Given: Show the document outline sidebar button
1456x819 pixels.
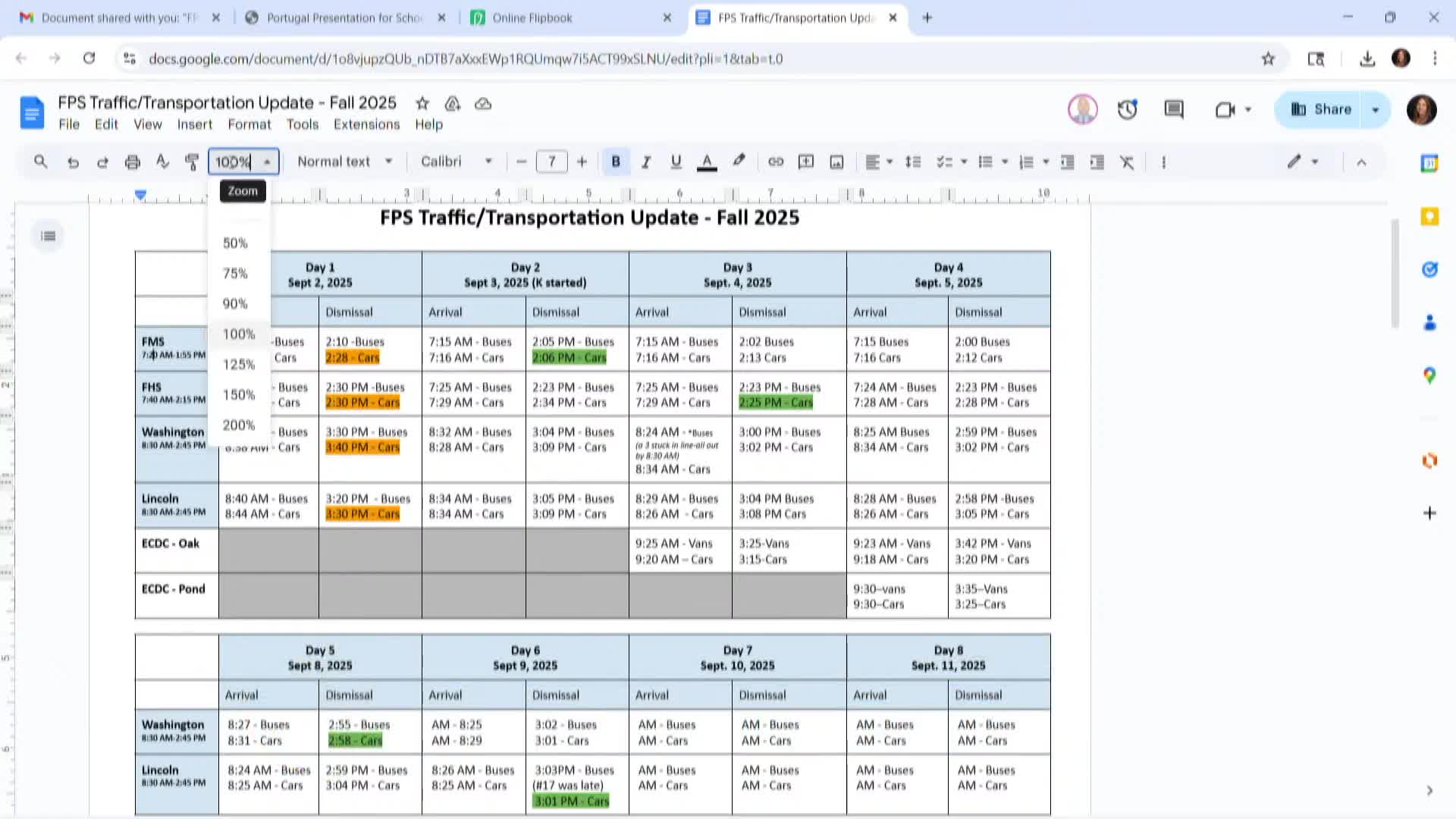Looking at the screenshot, I should pos(49,236).
